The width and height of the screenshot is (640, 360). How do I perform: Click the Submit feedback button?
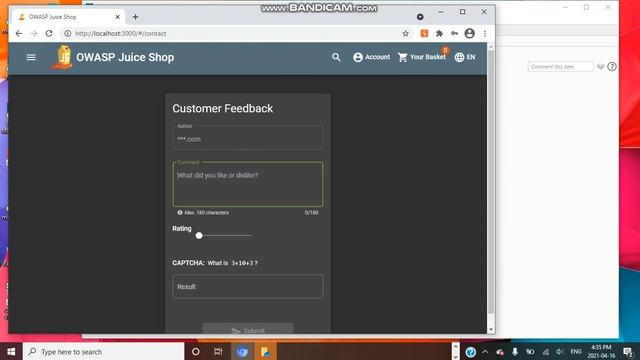coord(248,329)
